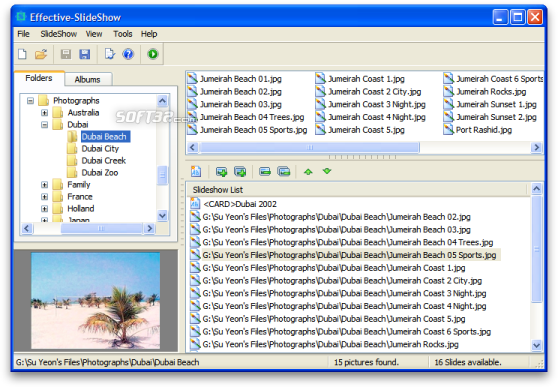The height and width of the screenshot is (387, 558).
Task: Expand the France folder node
Action: point(44,197)
